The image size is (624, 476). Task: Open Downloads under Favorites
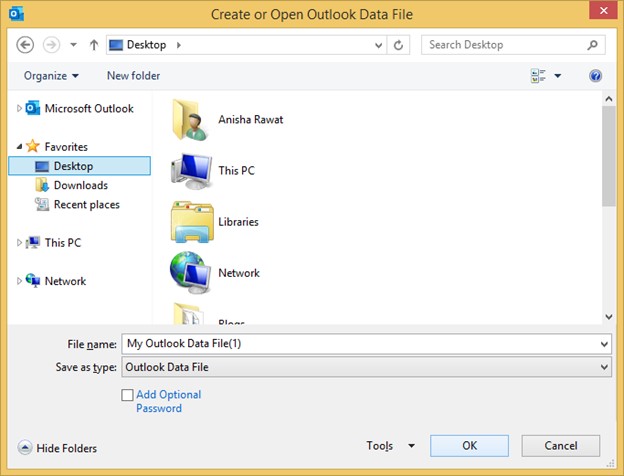pos(72,185)
